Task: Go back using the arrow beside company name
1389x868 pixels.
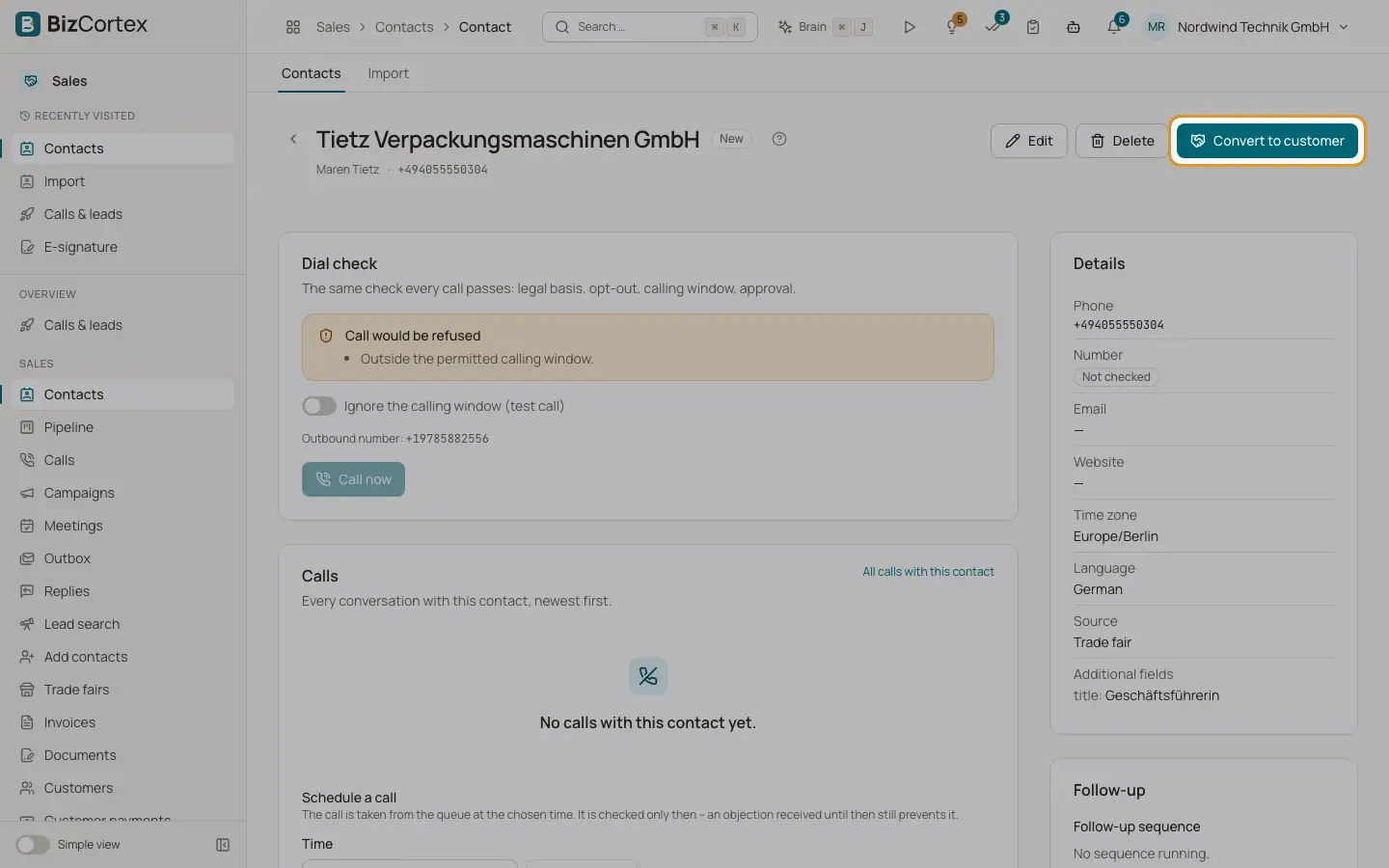Action: (293, 139)
